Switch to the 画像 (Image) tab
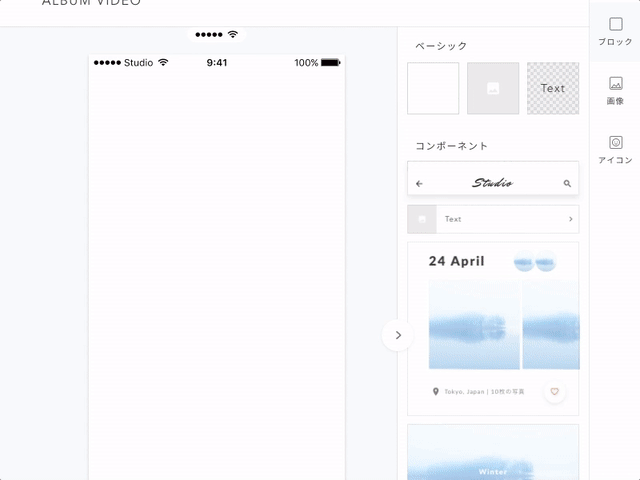Viewport: 640px width, 480px height. click(615, 91)
